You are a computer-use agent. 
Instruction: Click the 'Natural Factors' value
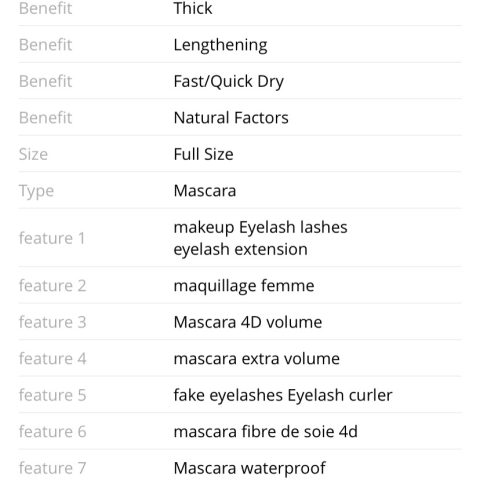[x=231, y=118]
